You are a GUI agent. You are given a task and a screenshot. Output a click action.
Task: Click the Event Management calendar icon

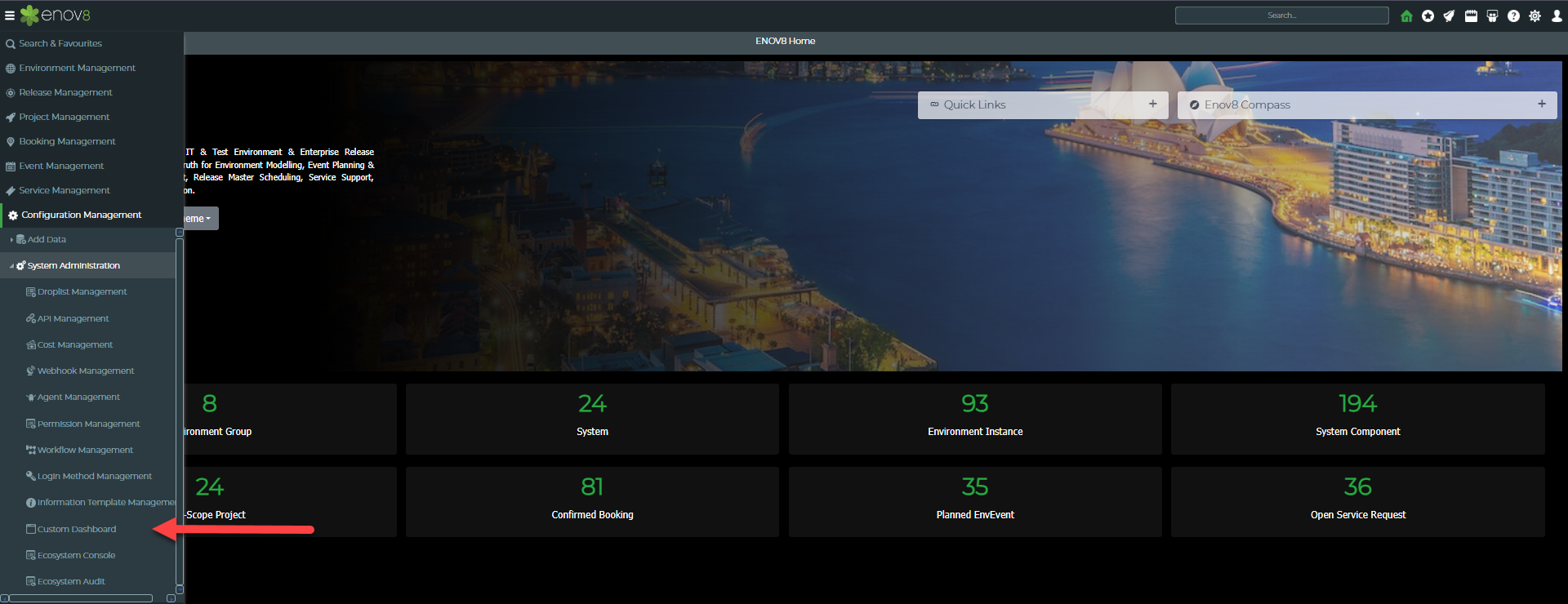click(11, 167)
